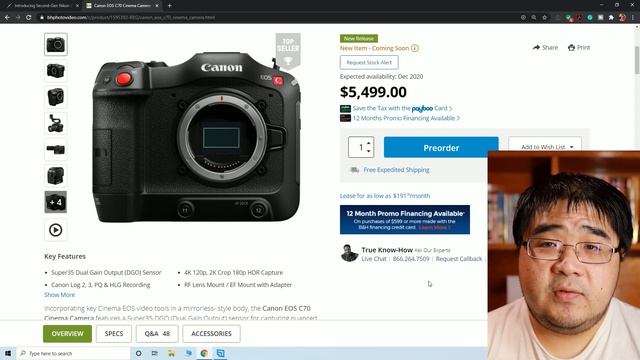Click the True Know-How expert avatar
The image size is (640, 360).
pos(349,253)
